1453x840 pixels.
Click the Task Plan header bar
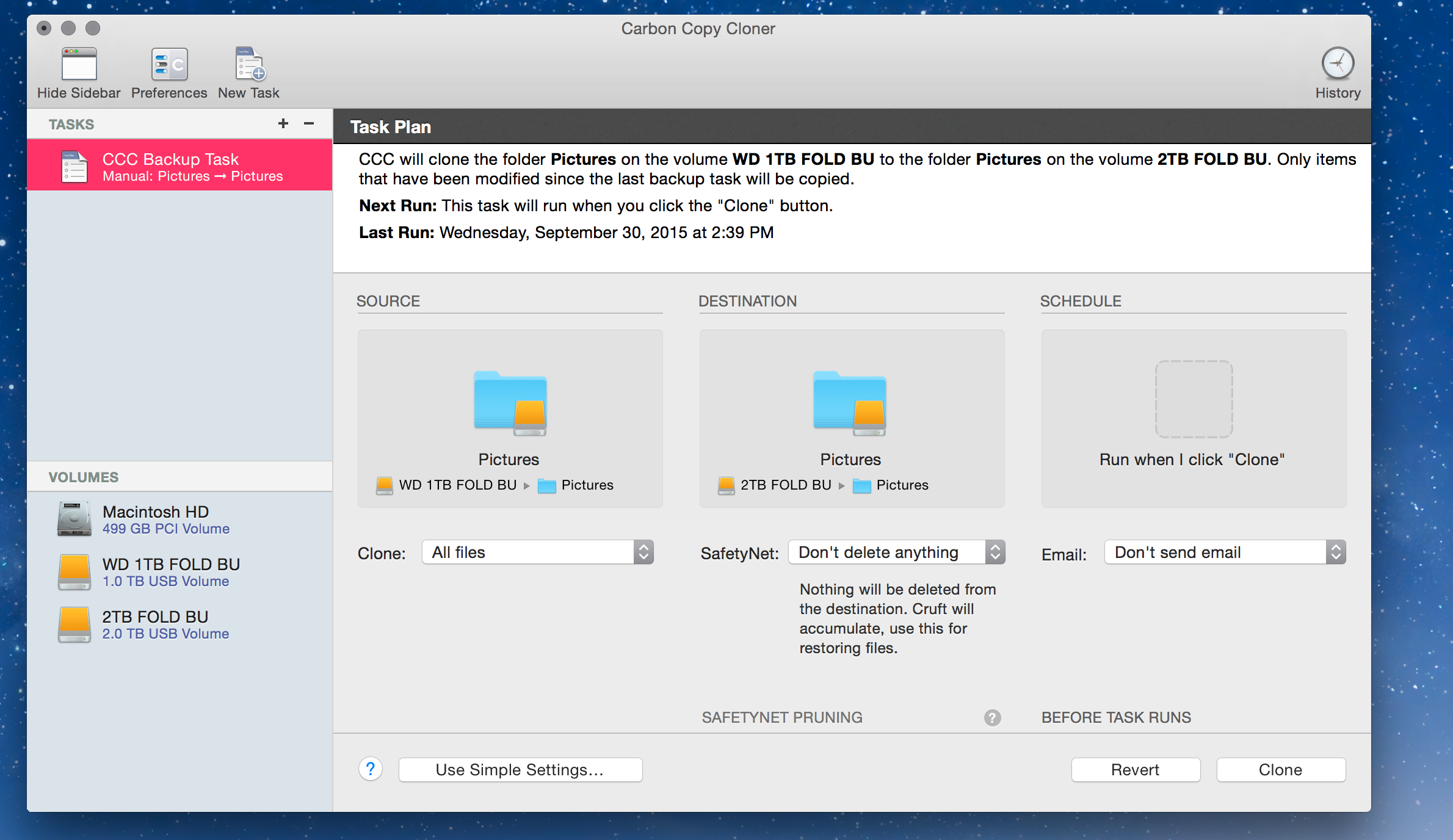(852, 126)
